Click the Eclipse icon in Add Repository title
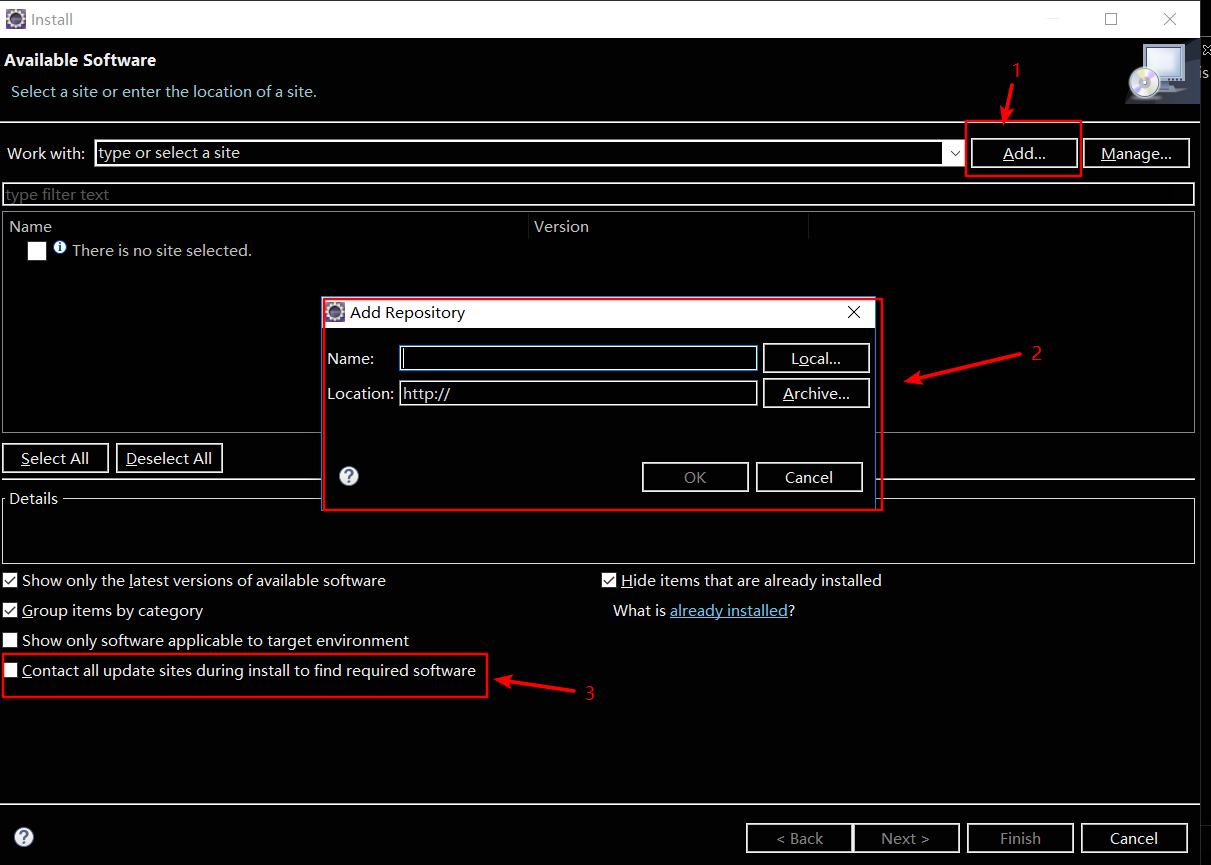This screenshot has height=865, width=1211. 336,312
